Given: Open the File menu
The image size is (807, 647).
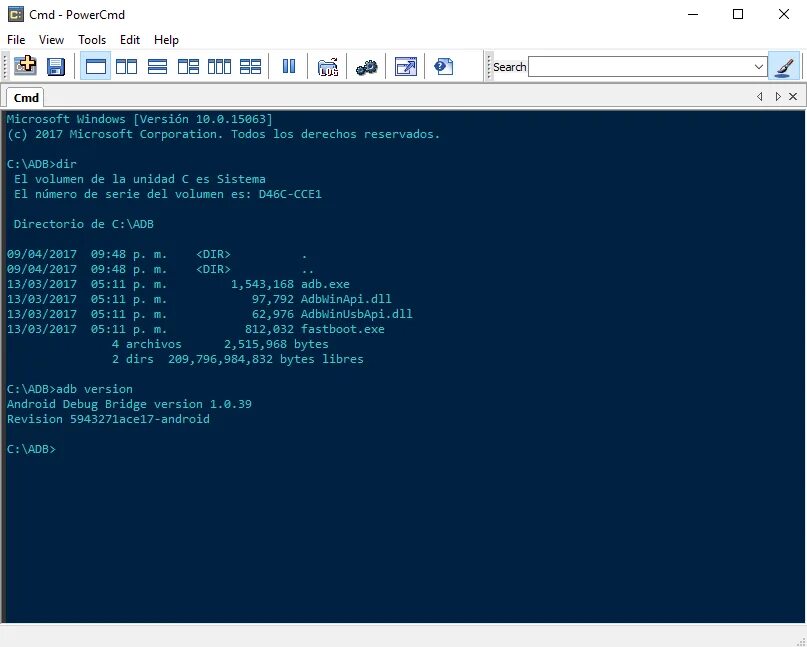Looking at the screenshot, I should coord(16,40).
